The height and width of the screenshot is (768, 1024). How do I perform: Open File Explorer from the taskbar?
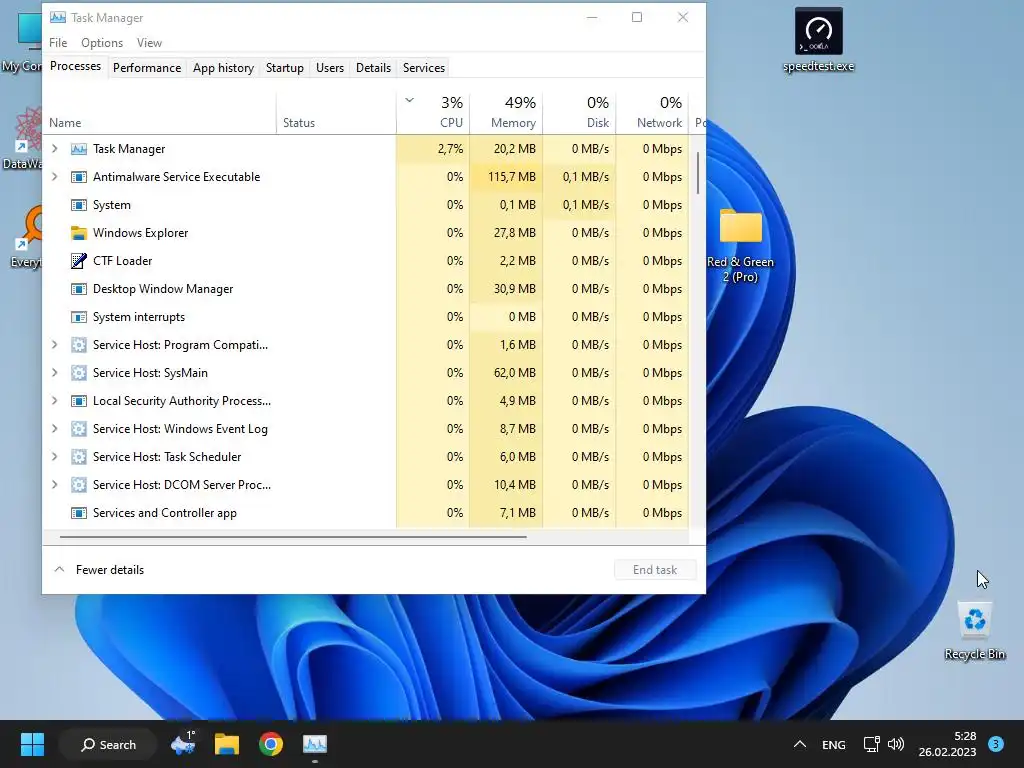coord(227,744)
